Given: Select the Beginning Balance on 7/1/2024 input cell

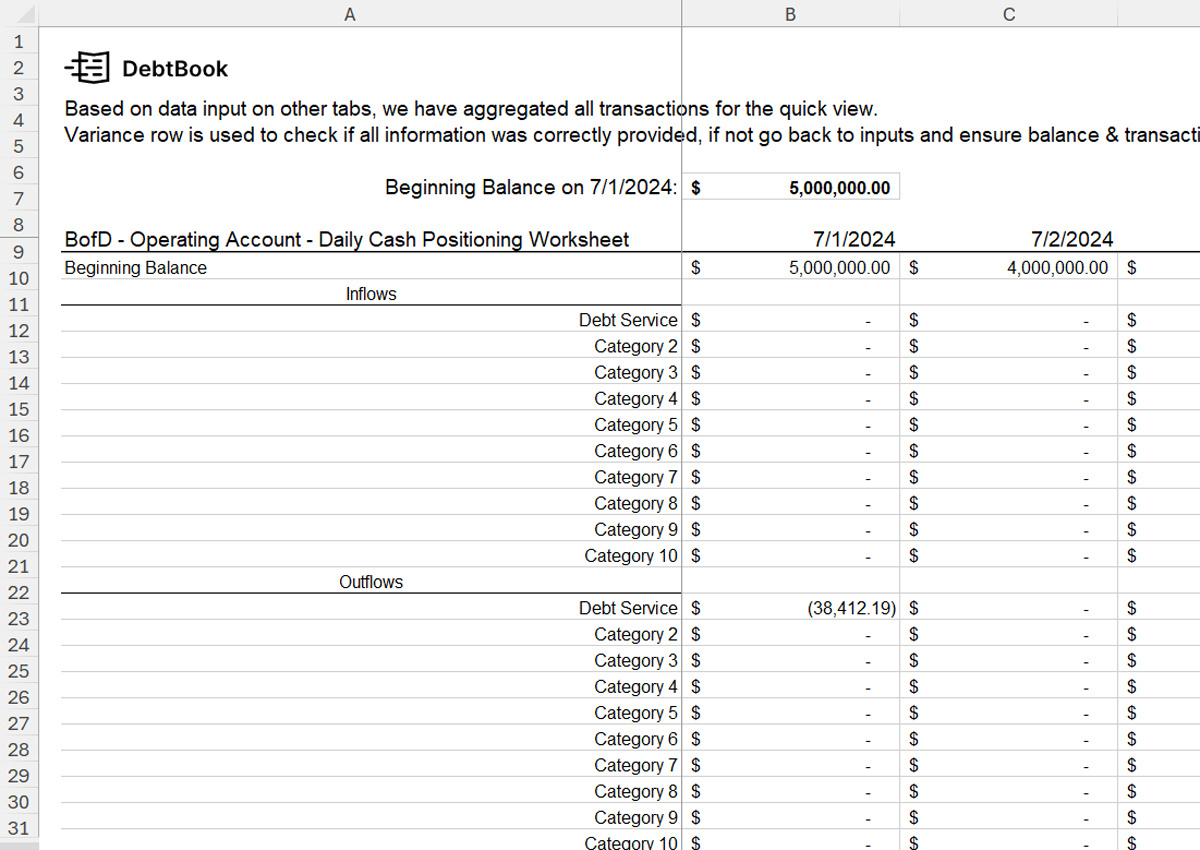Looking at the screenshot, I should point(790,186).
